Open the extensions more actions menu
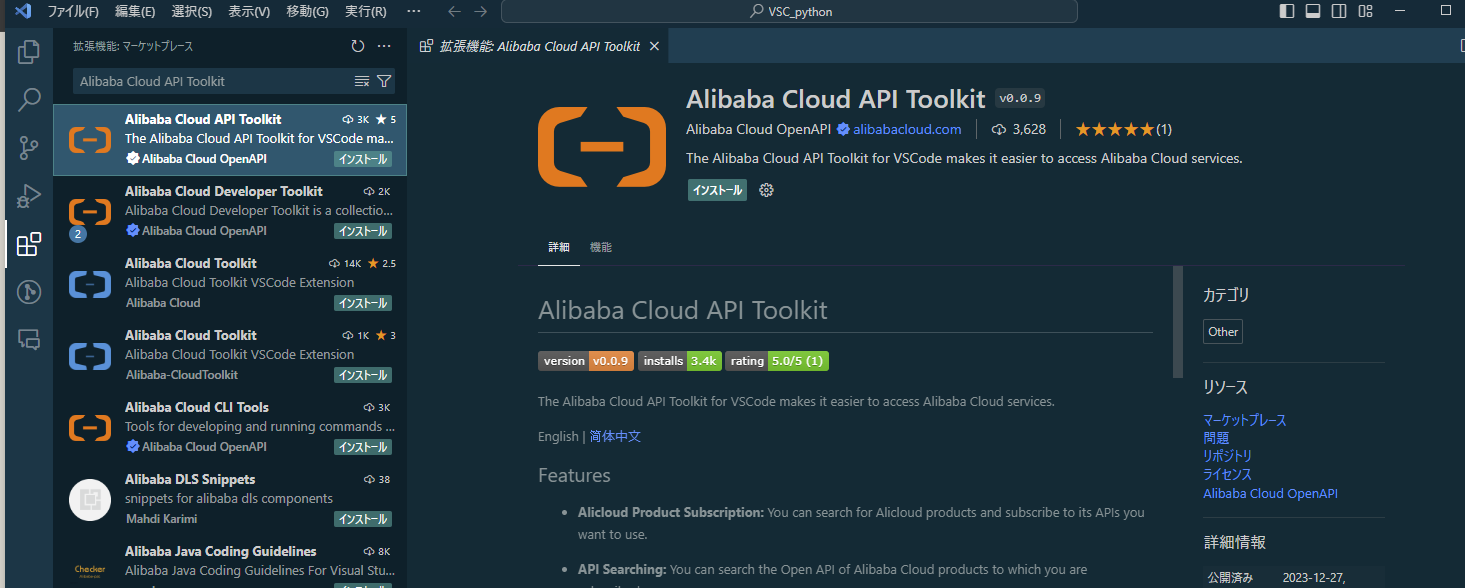 pyautogui.click(x=383, y=45)
